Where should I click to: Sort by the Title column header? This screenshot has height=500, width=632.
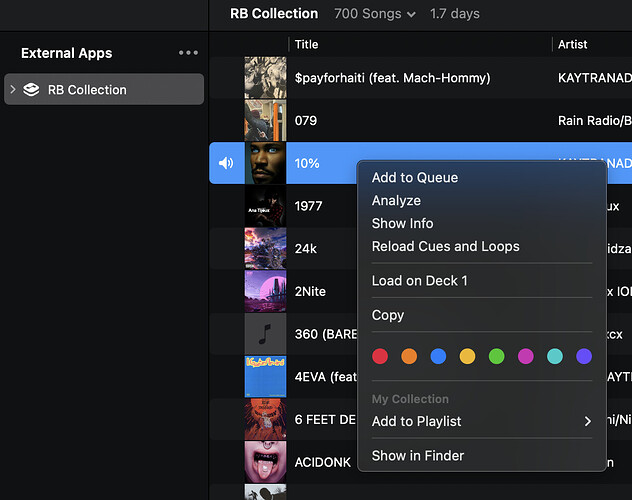click(x=307, y=44)
